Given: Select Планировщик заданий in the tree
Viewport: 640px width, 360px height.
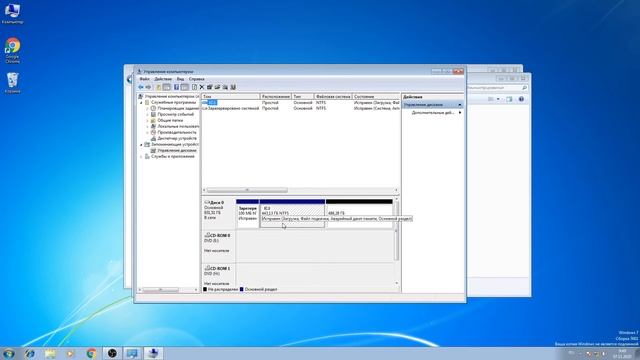Looking at the screenshot, I should click(178, 109).
